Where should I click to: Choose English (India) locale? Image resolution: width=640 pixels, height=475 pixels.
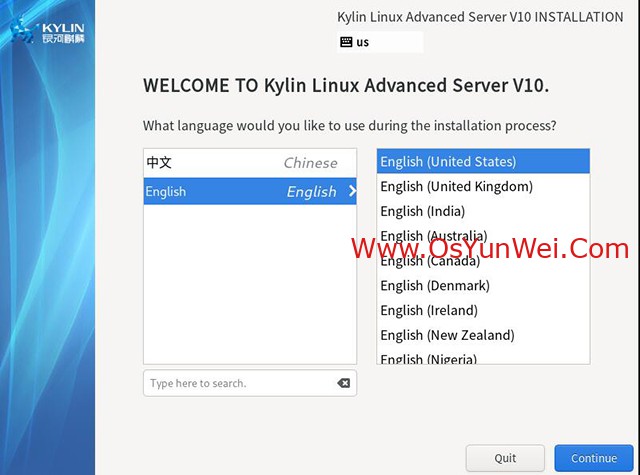tap(483, 211)
